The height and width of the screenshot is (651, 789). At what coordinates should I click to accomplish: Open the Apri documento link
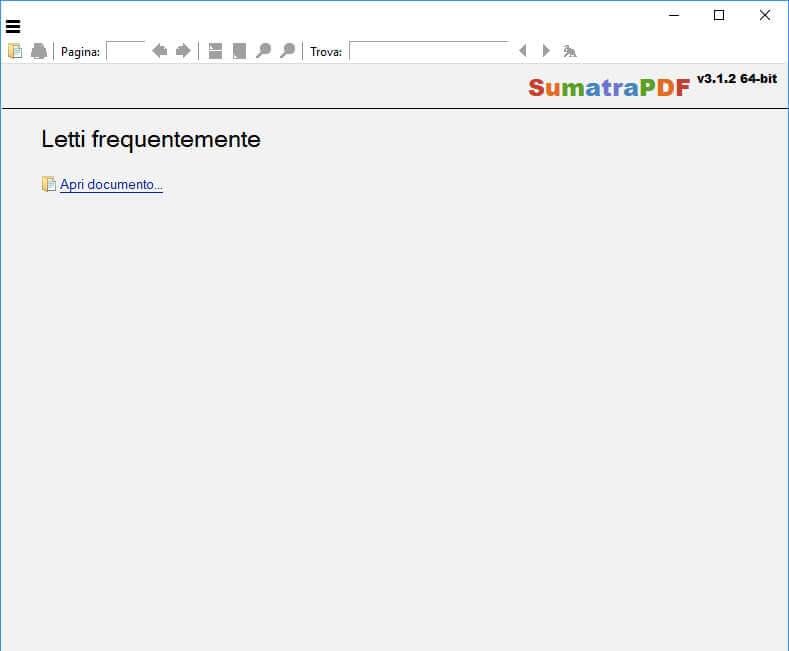pos(111,185)
